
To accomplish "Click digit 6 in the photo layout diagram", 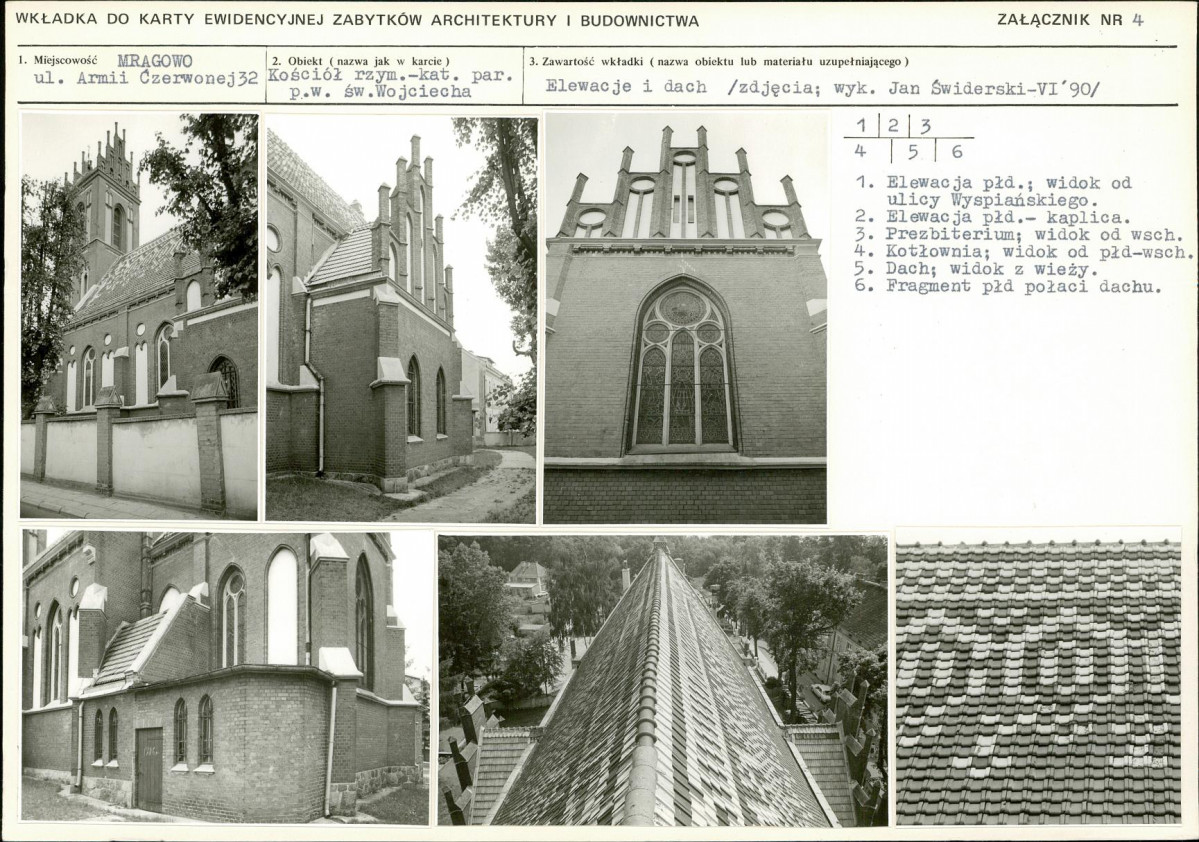I will tap(957, 151).
